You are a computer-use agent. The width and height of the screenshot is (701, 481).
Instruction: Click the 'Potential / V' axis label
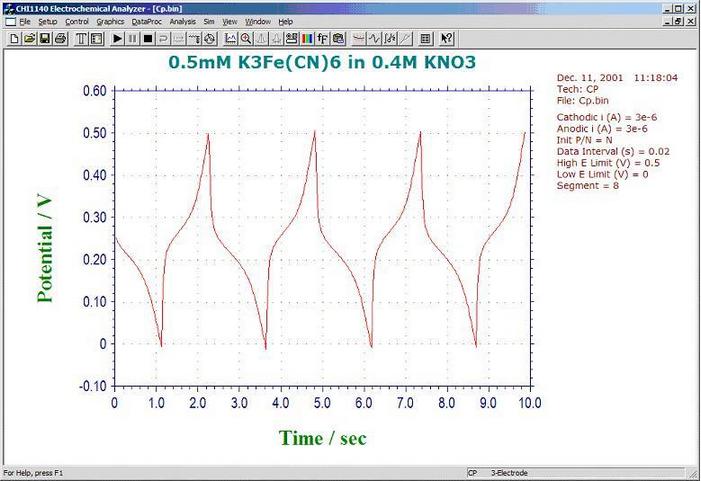[44, 249]
